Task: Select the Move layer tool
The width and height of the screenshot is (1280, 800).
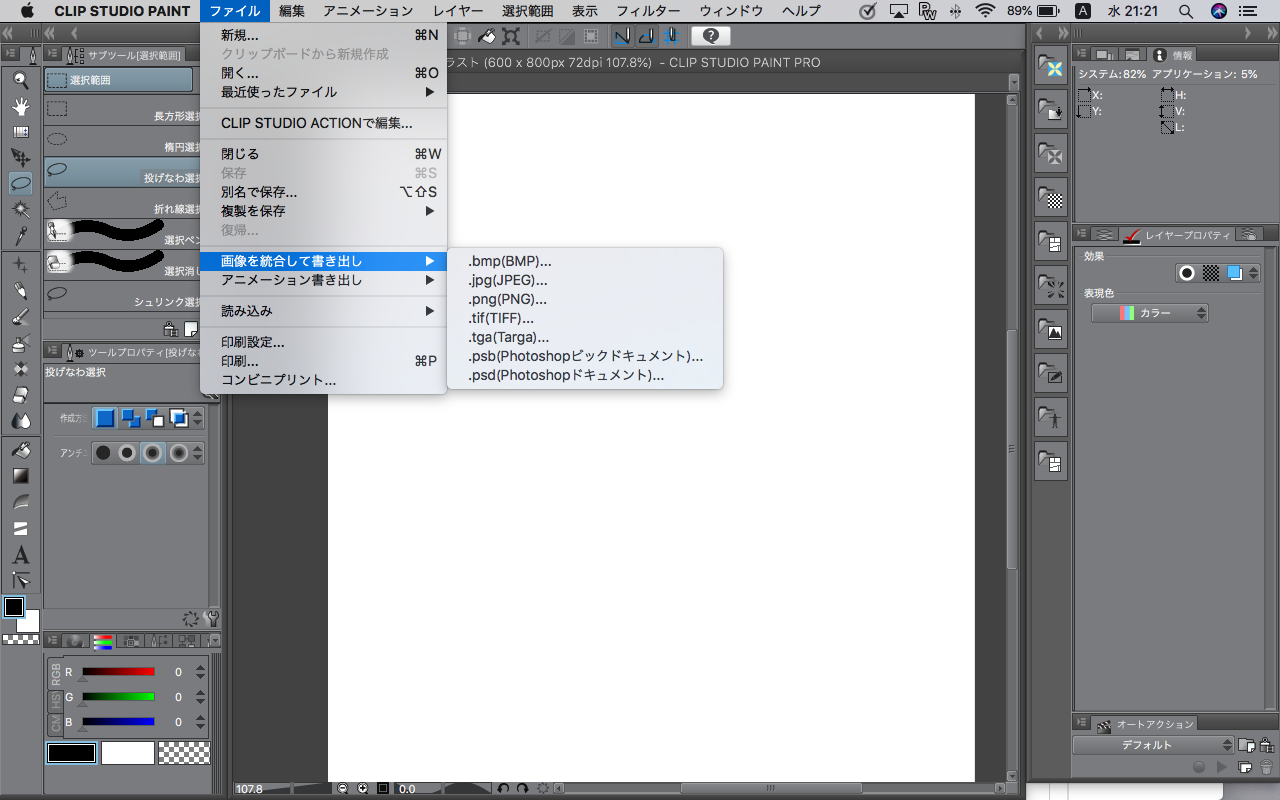Action: click(20, 158)
